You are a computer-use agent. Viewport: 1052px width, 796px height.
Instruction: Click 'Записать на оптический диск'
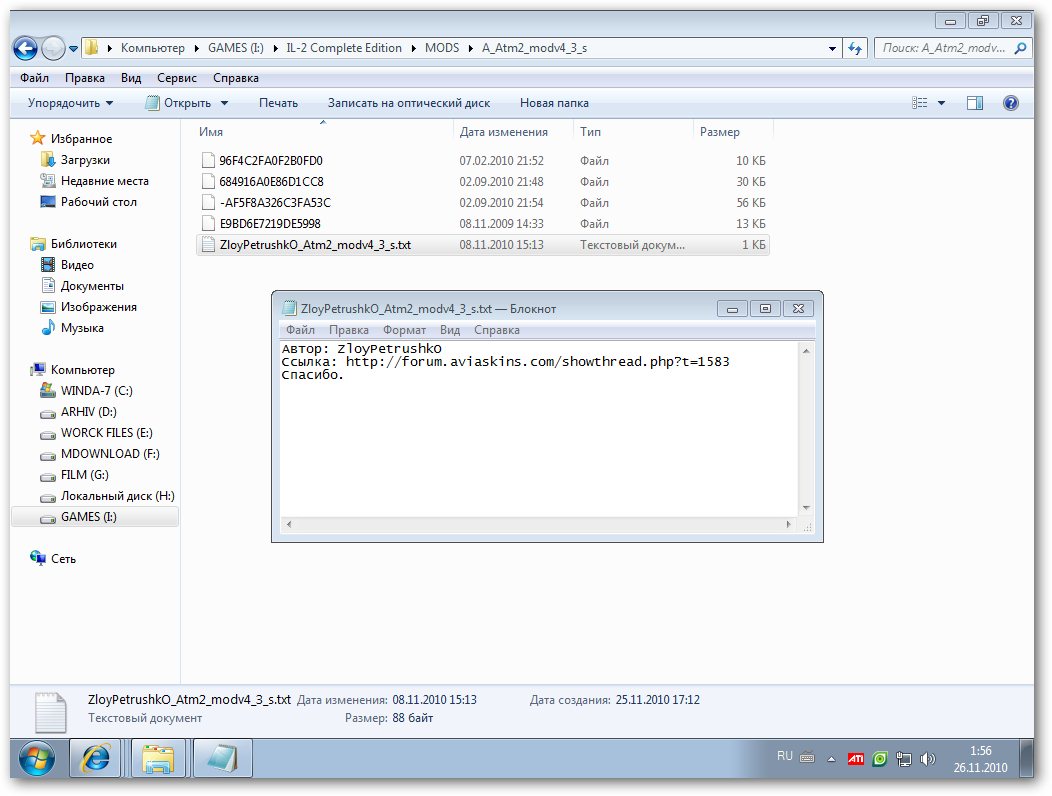point(409,103)
